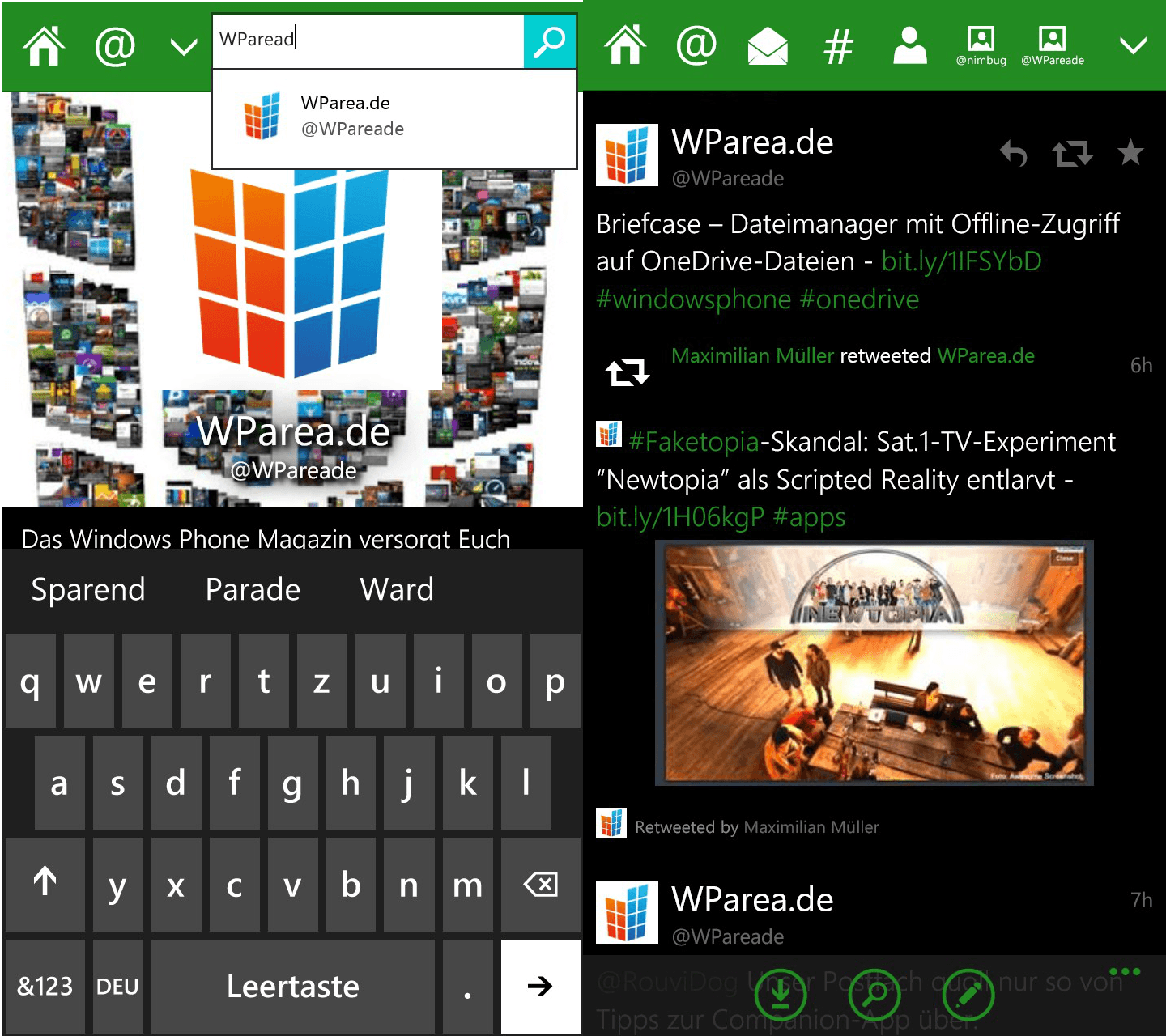The image size is (1166, 1036).
Task: Tap the Leertaste space bar
Action: [x=292, y=986]
